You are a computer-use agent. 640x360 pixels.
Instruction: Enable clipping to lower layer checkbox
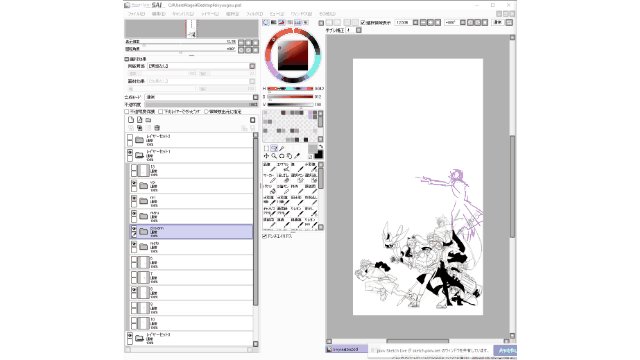point(160,111)
